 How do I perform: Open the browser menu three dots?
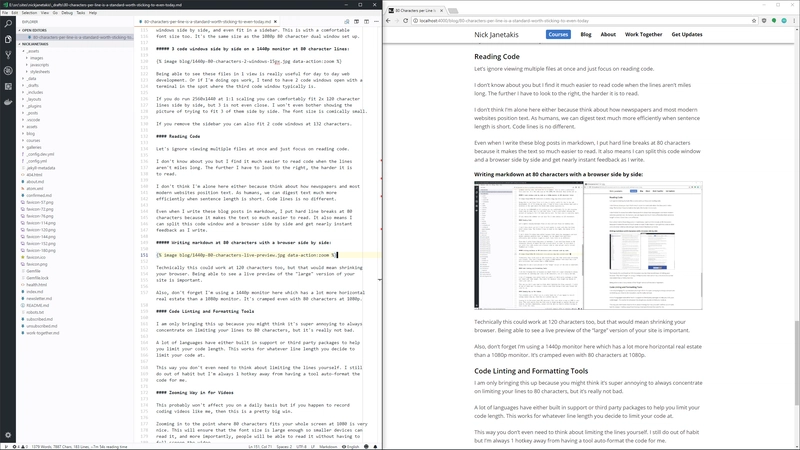794,21
